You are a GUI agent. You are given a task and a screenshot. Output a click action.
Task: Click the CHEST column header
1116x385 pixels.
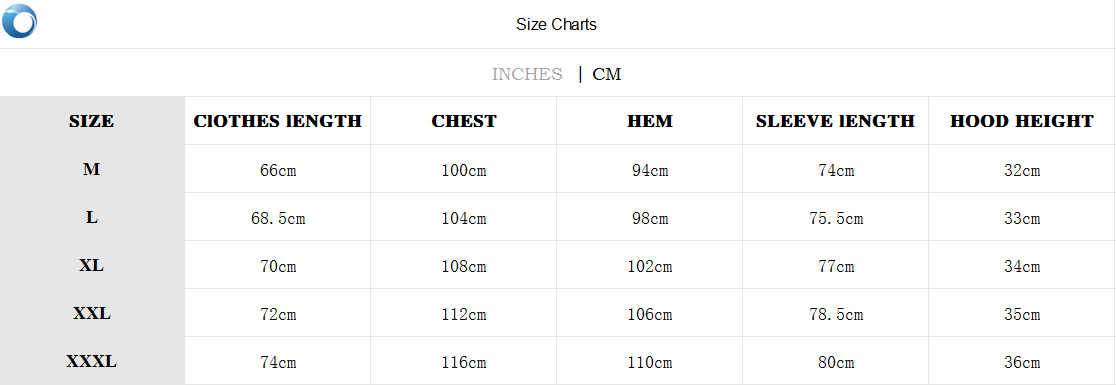(x=463, y=121)
